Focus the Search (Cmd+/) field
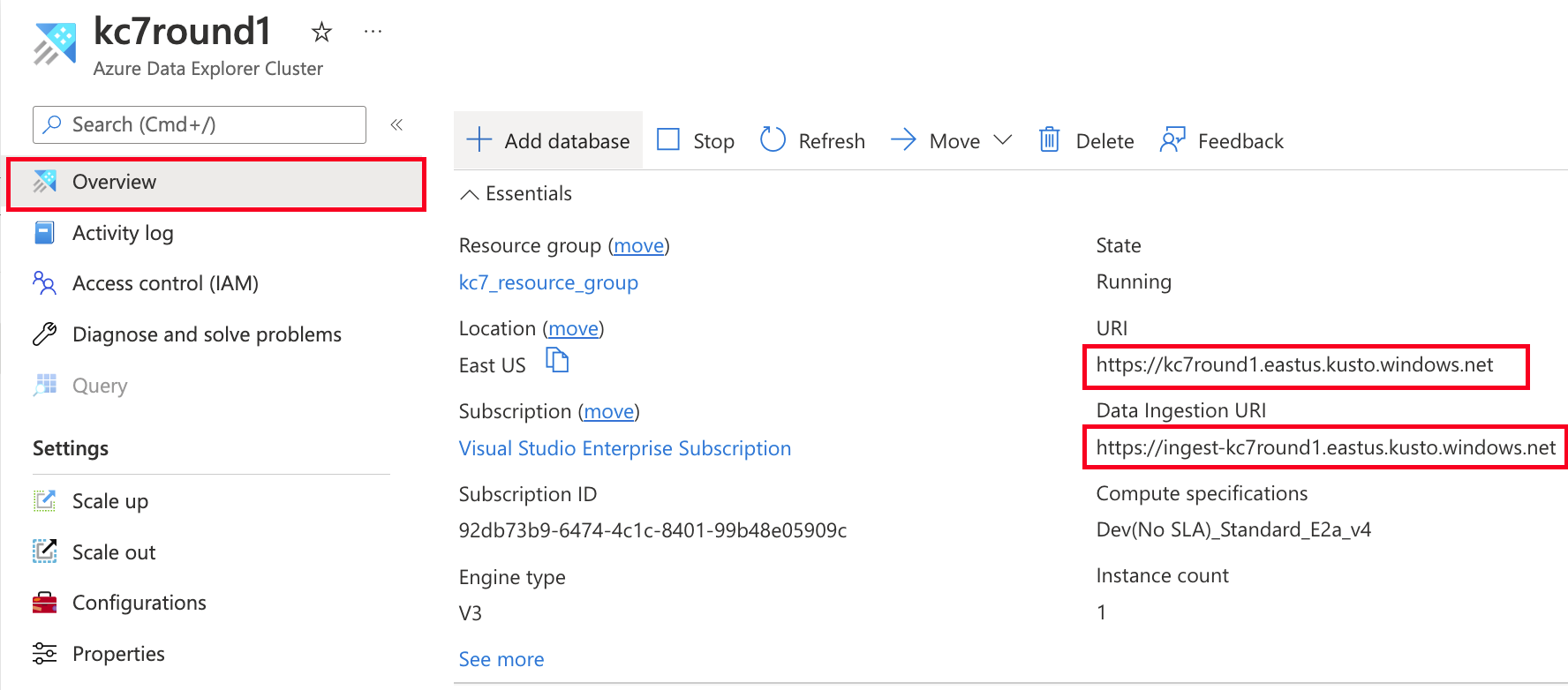 [x=200, y=124]
